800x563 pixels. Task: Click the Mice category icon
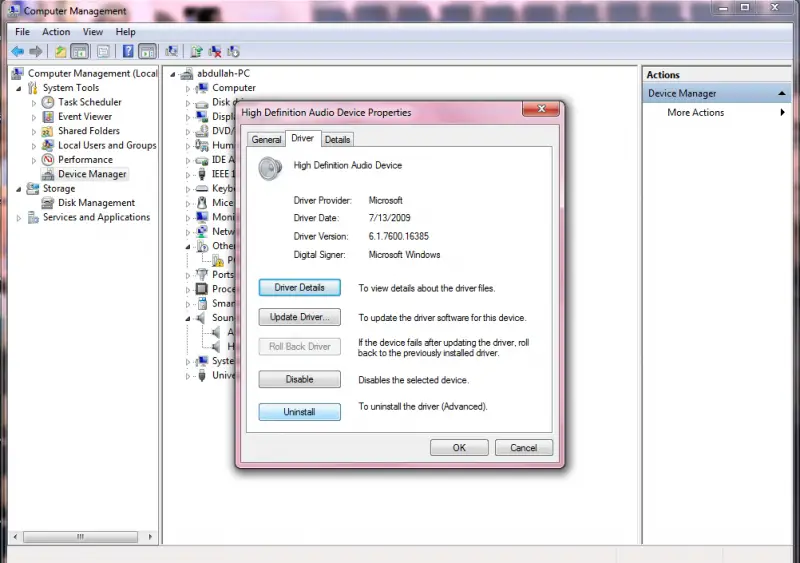[202, 203]
